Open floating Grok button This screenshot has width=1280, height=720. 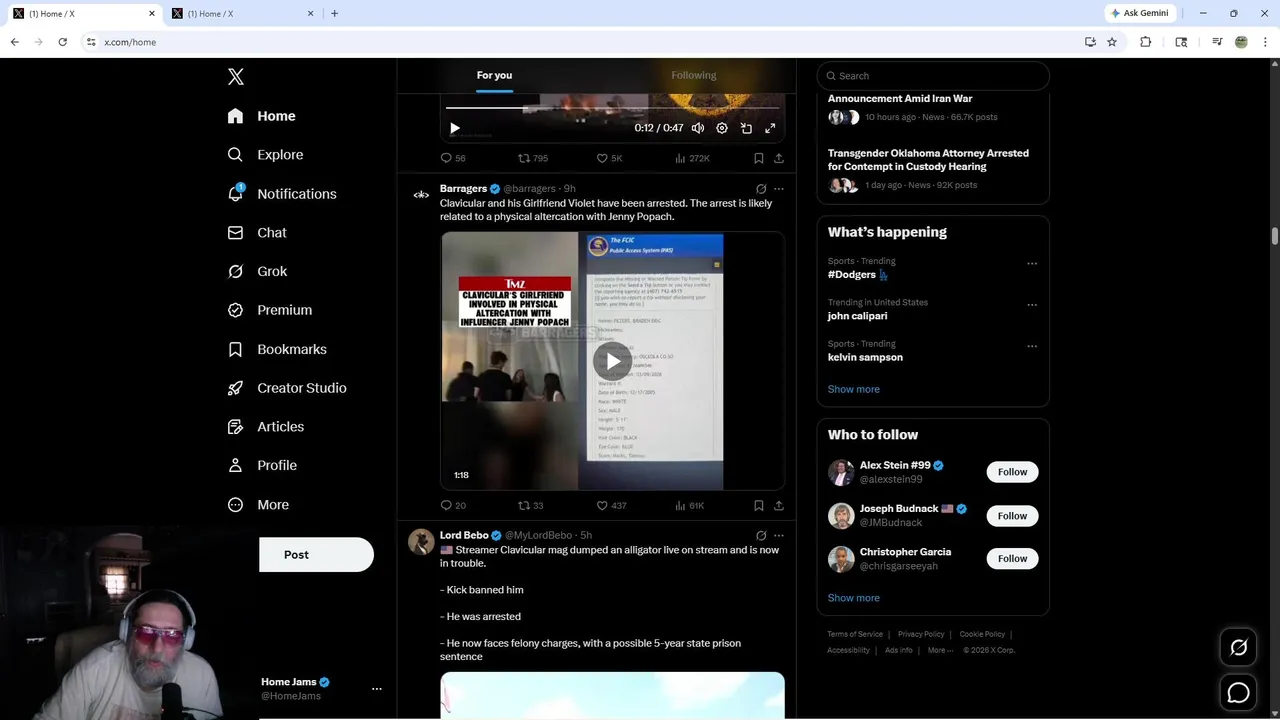click(x=1238, y=648)
